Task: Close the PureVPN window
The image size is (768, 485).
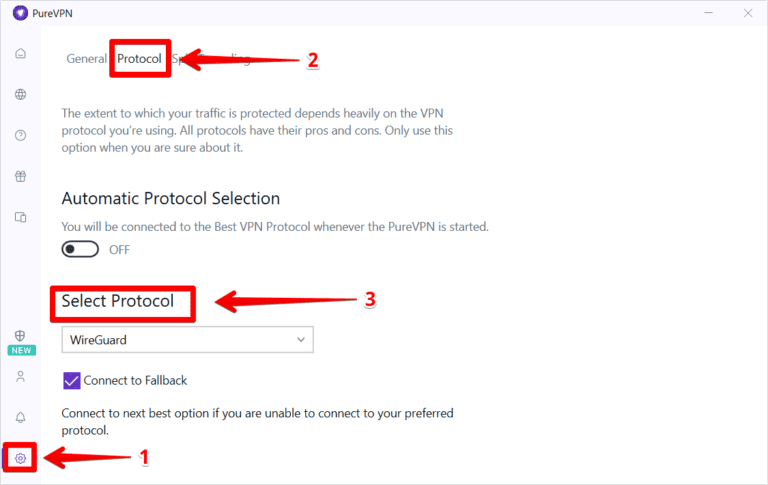Action: tap(747, 13)
